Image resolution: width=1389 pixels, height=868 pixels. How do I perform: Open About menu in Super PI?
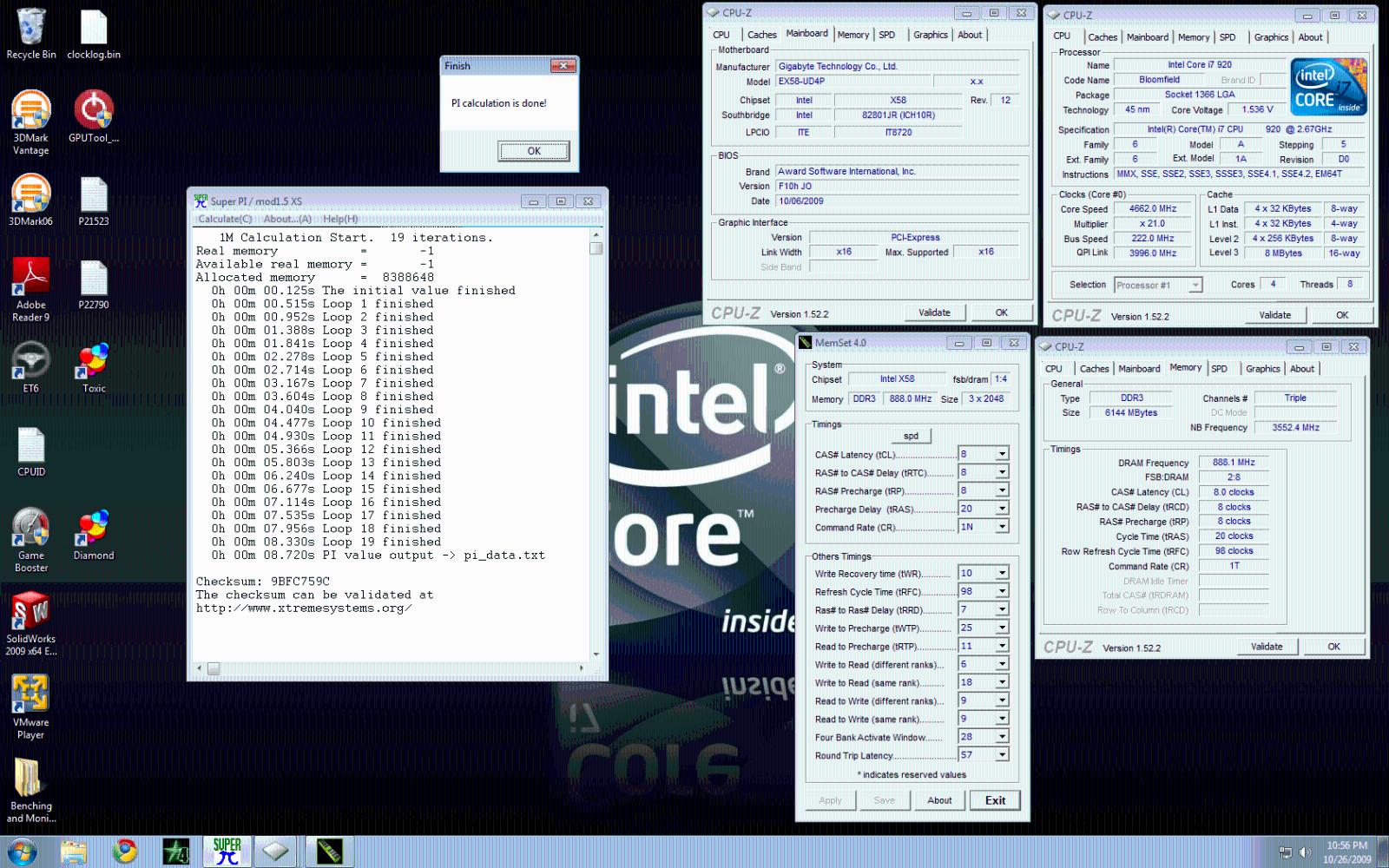point(287,219)
